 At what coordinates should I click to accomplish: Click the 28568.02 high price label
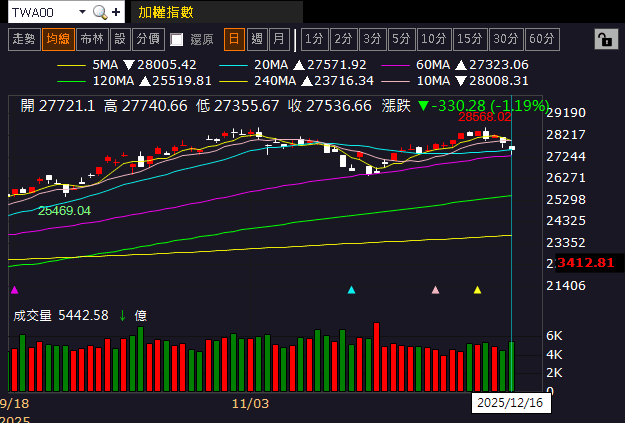pyautogui.click(x=485, y=117)
